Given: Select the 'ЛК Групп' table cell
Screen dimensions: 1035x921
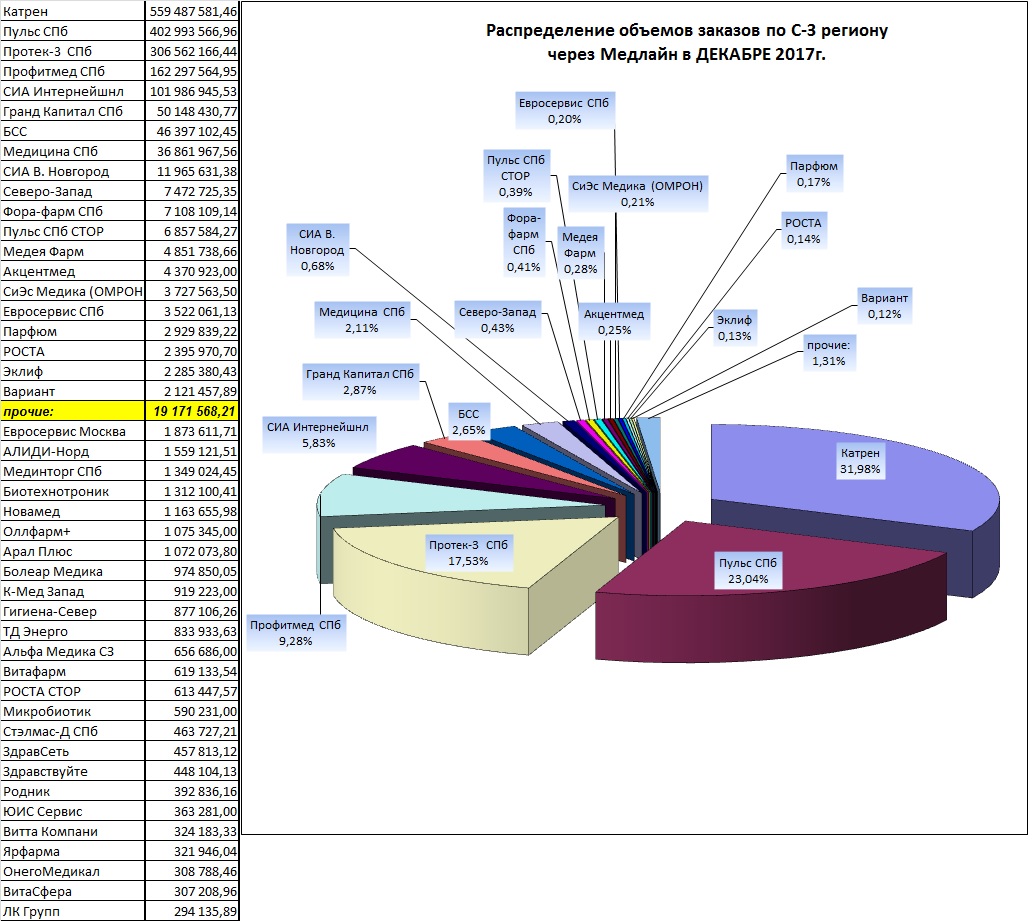Looking at the screenshot, I should pyautogui.click(x=73, y=911).
